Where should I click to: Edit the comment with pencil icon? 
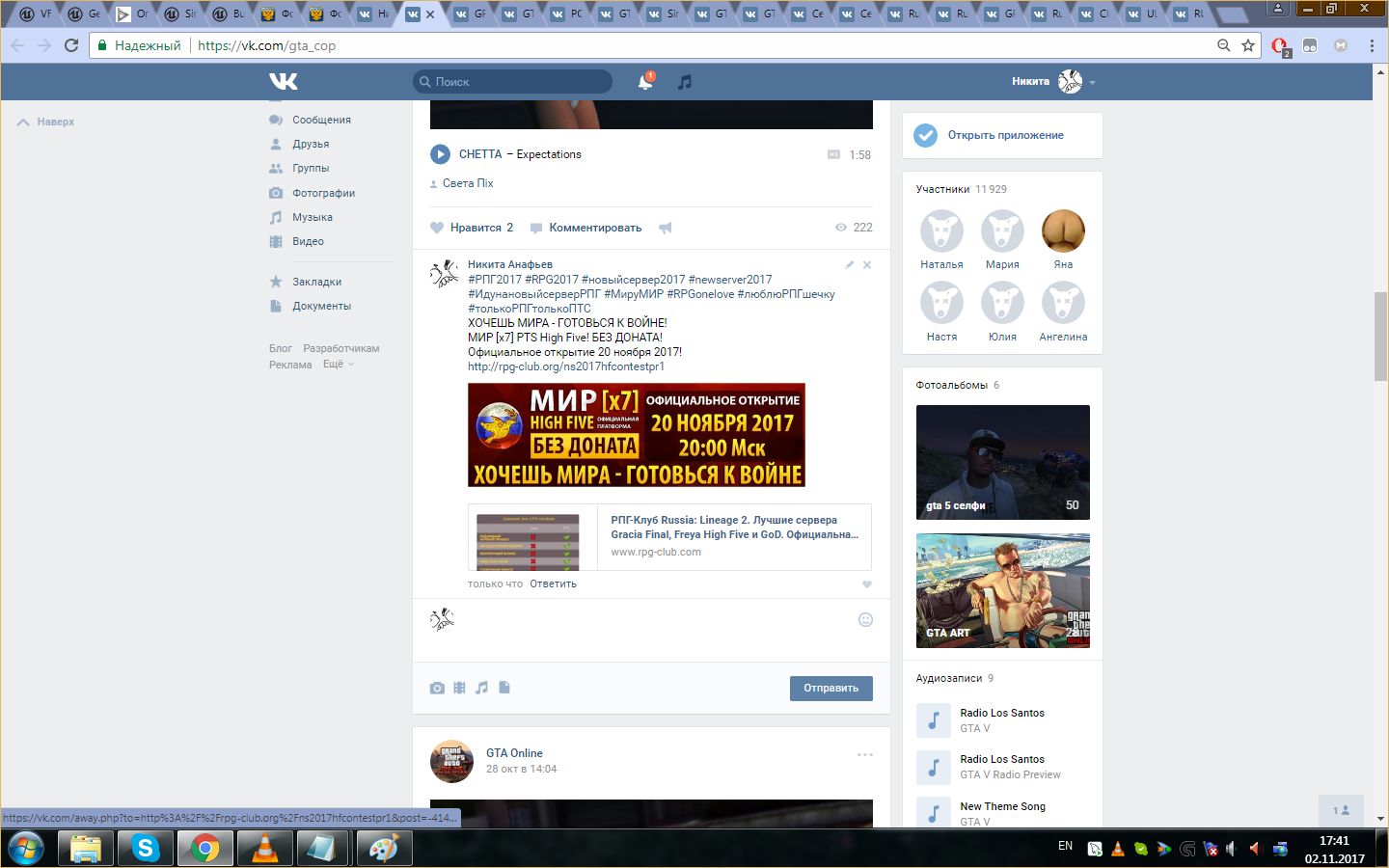(849, 265)
